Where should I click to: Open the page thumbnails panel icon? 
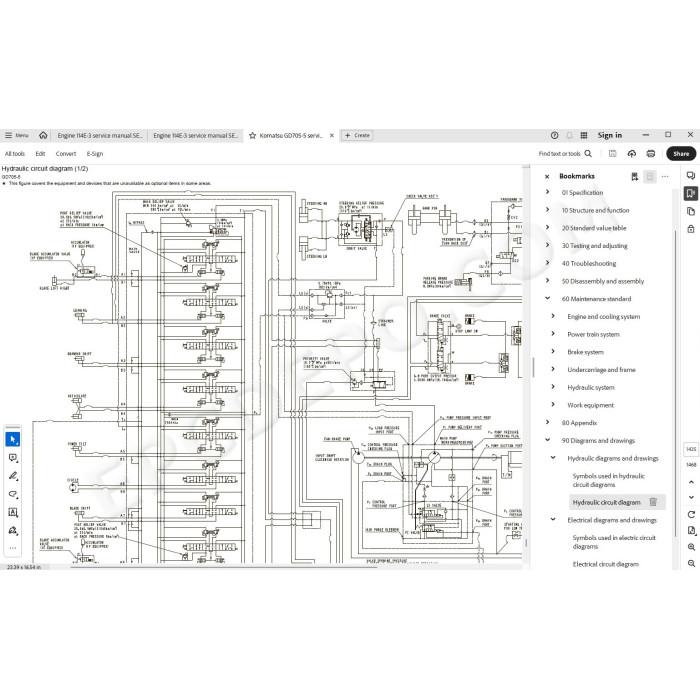coord(691,211)
